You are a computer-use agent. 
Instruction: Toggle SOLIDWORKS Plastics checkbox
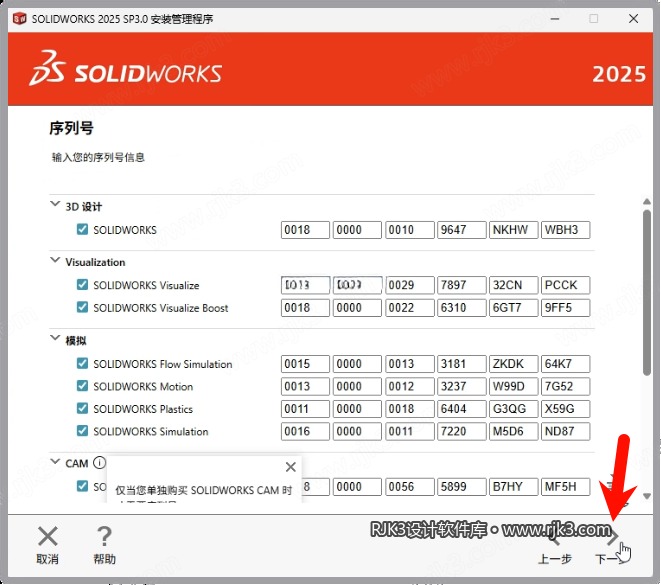tap(83, 408)
